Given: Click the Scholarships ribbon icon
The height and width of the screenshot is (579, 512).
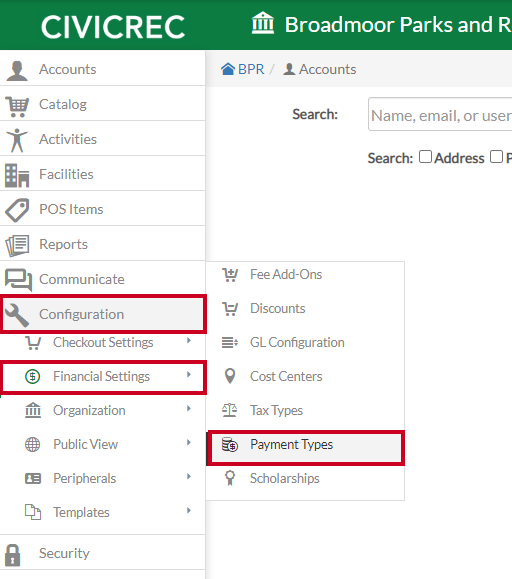Looking at the screenshot, I should point(230,478).
